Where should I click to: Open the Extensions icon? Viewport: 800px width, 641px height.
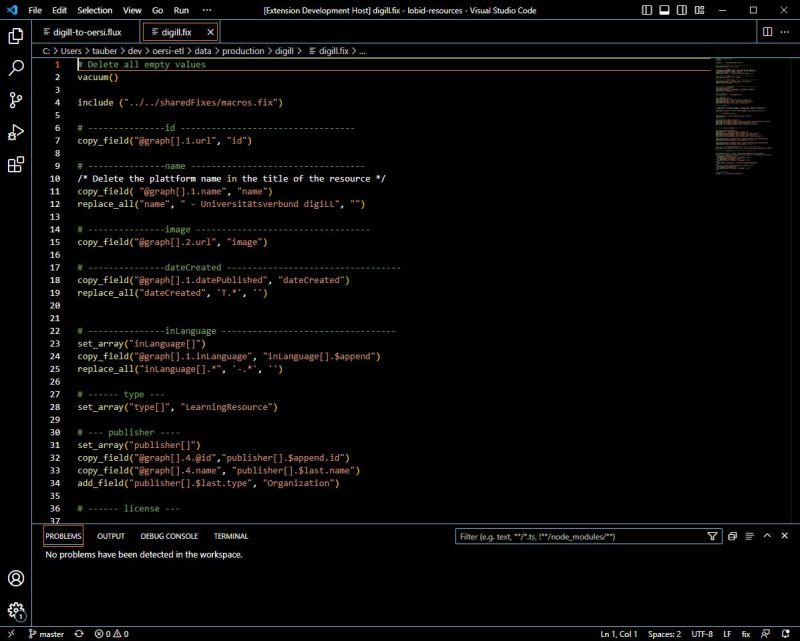pos(13,164)
